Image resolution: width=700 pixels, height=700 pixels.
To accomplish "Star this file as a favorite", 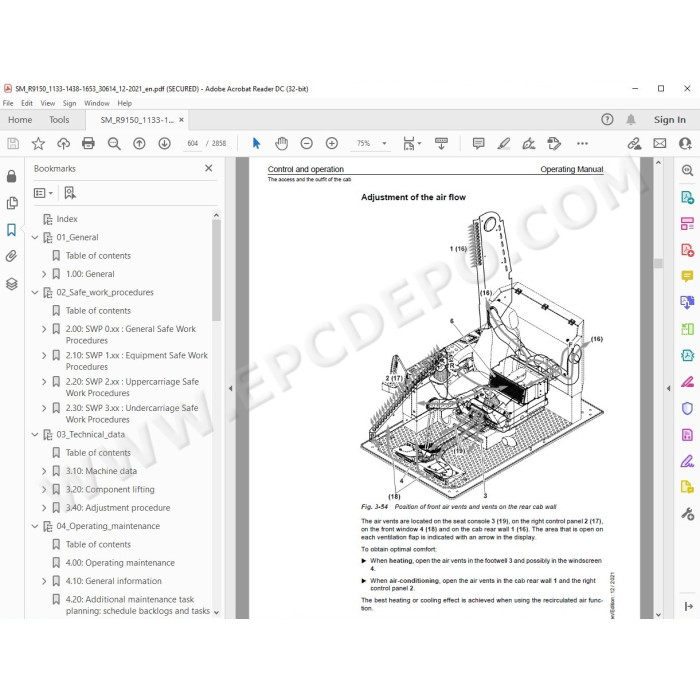I will [38, 143].
